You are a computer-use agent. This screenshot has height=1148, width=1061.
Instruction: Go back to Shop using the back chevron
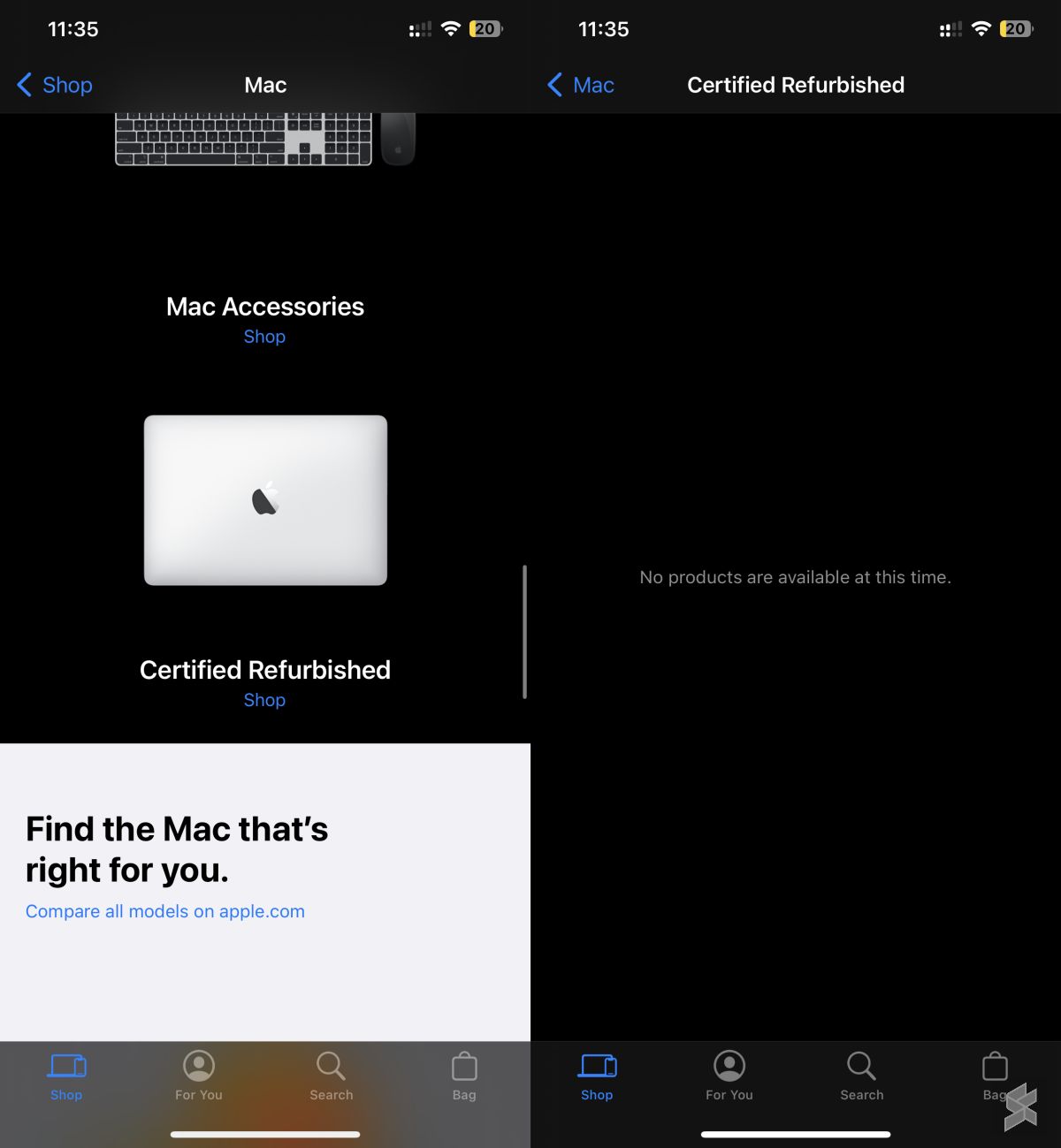(x=55, y=85)
